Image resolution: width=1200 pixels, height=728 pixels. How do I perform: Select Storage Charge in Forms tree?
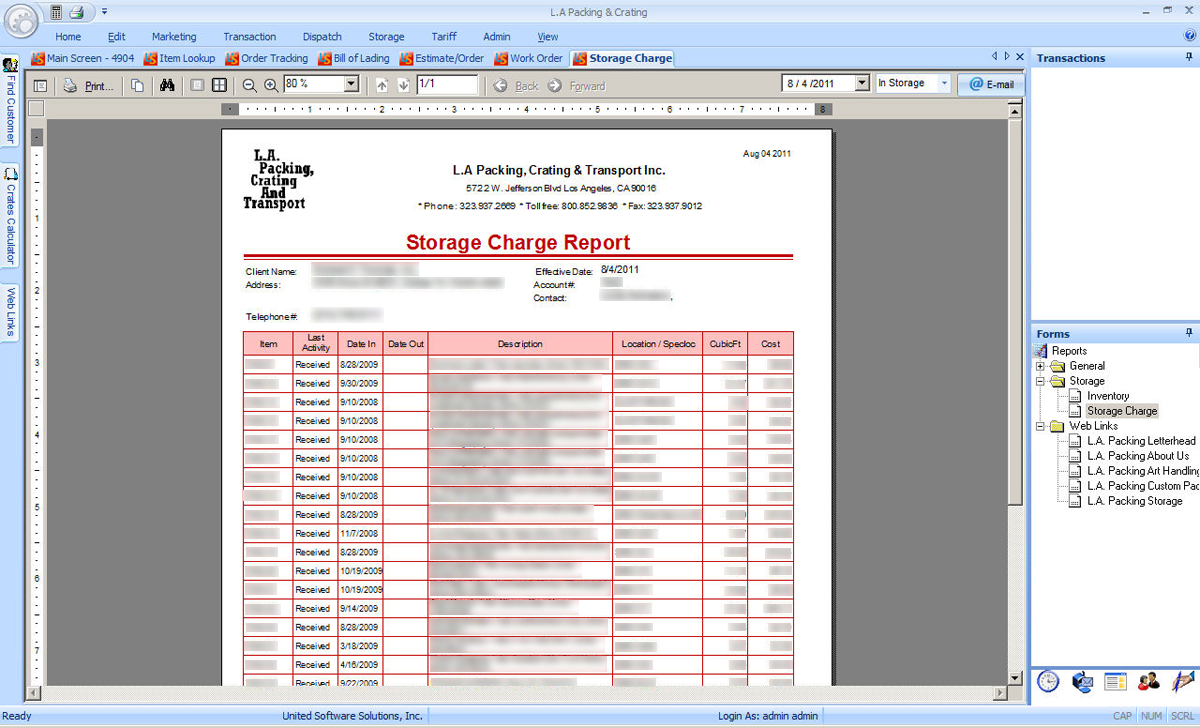tap(1122, 411)
